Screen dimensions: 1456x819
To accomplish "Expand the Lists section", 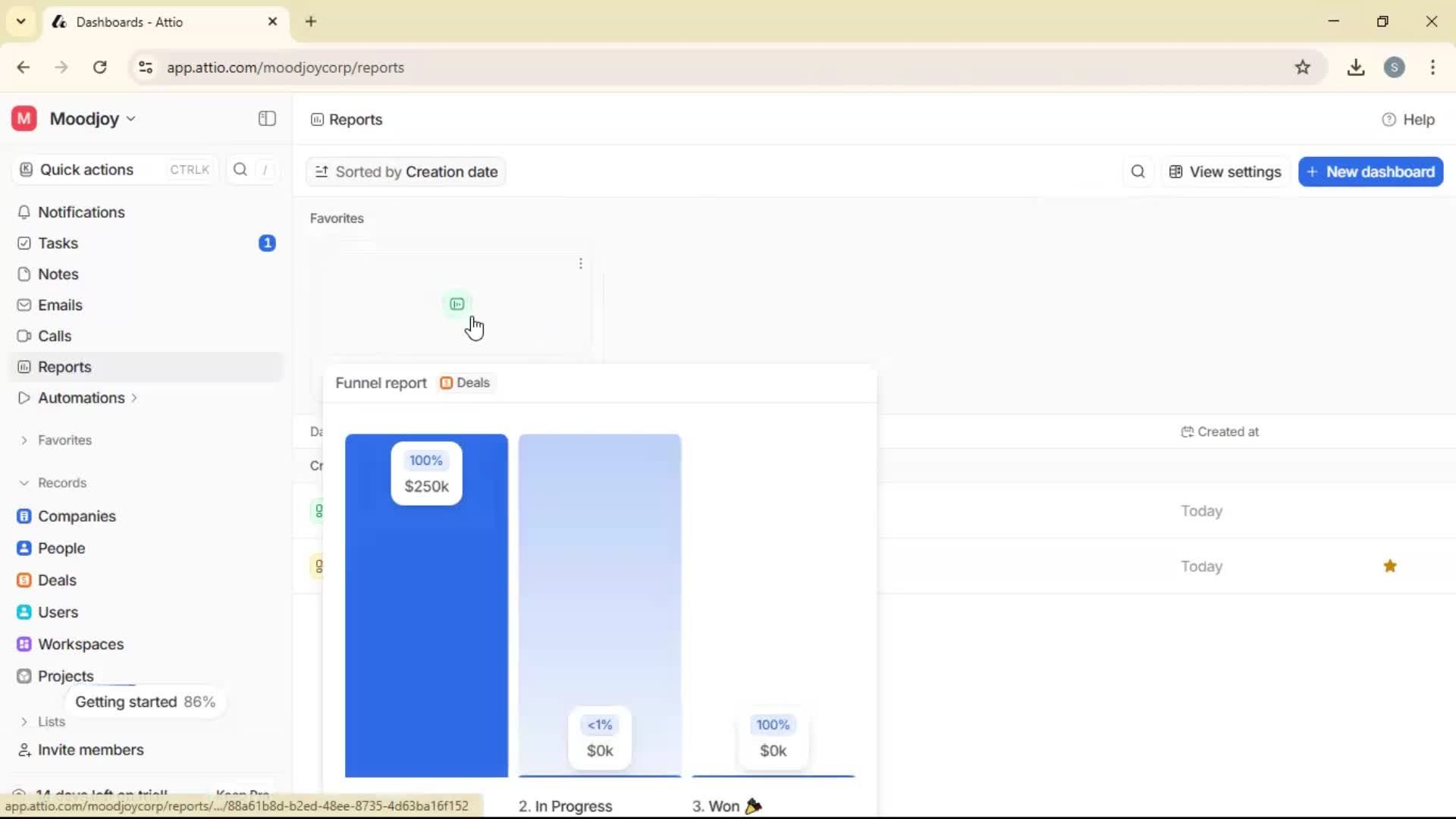I will click(x=52, y=721).
